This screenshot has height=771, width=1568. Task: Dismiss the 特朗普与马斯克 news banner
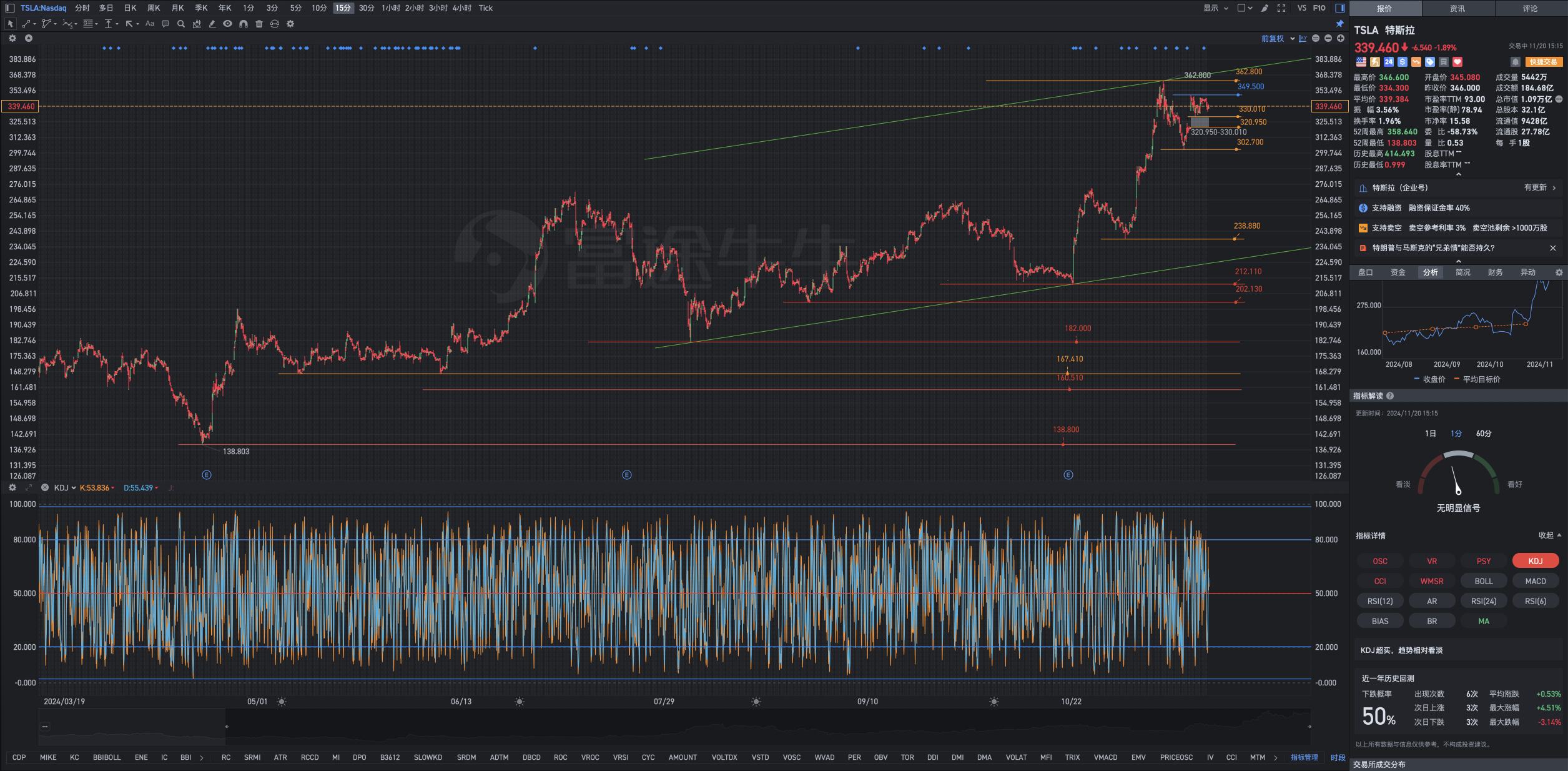tap(1553, 248)
